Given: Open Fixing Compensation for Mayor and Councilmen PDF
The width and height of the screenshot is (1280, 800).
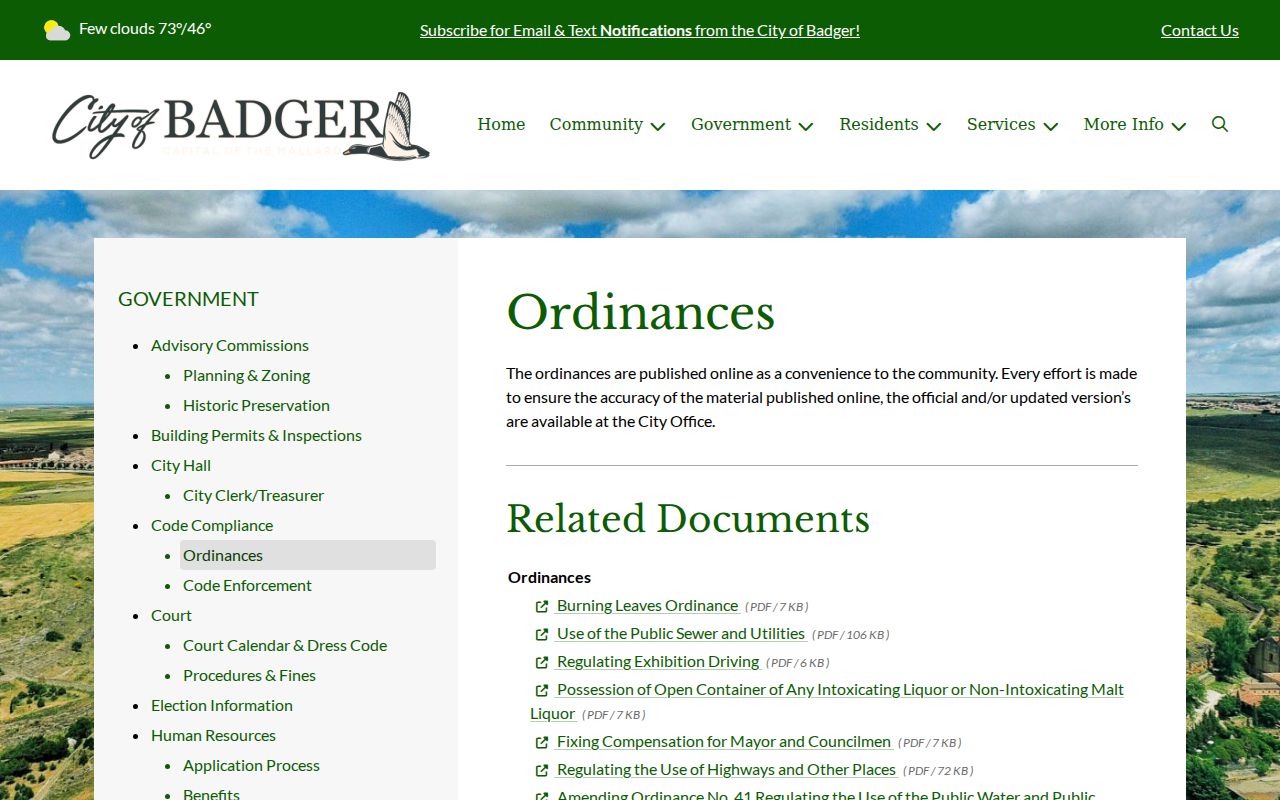Looking at the screenshot, I should 724,742.
